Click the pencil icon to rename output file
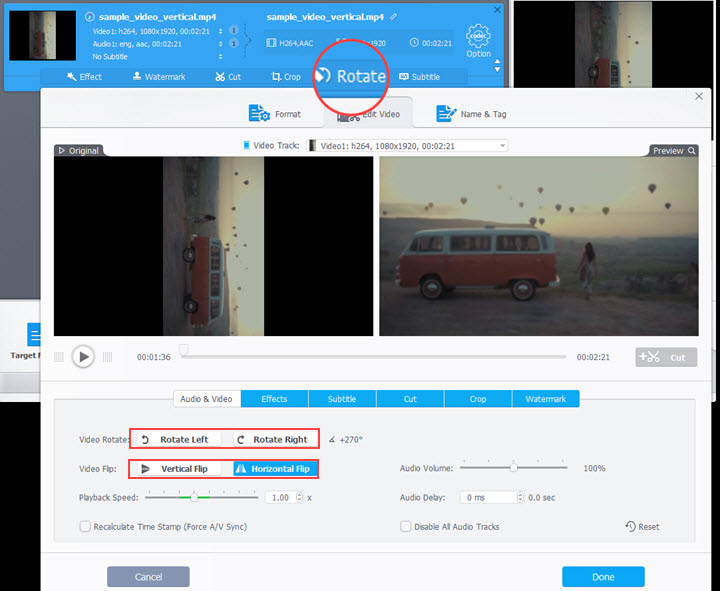The image size is (720, 591). coord(393,17)
